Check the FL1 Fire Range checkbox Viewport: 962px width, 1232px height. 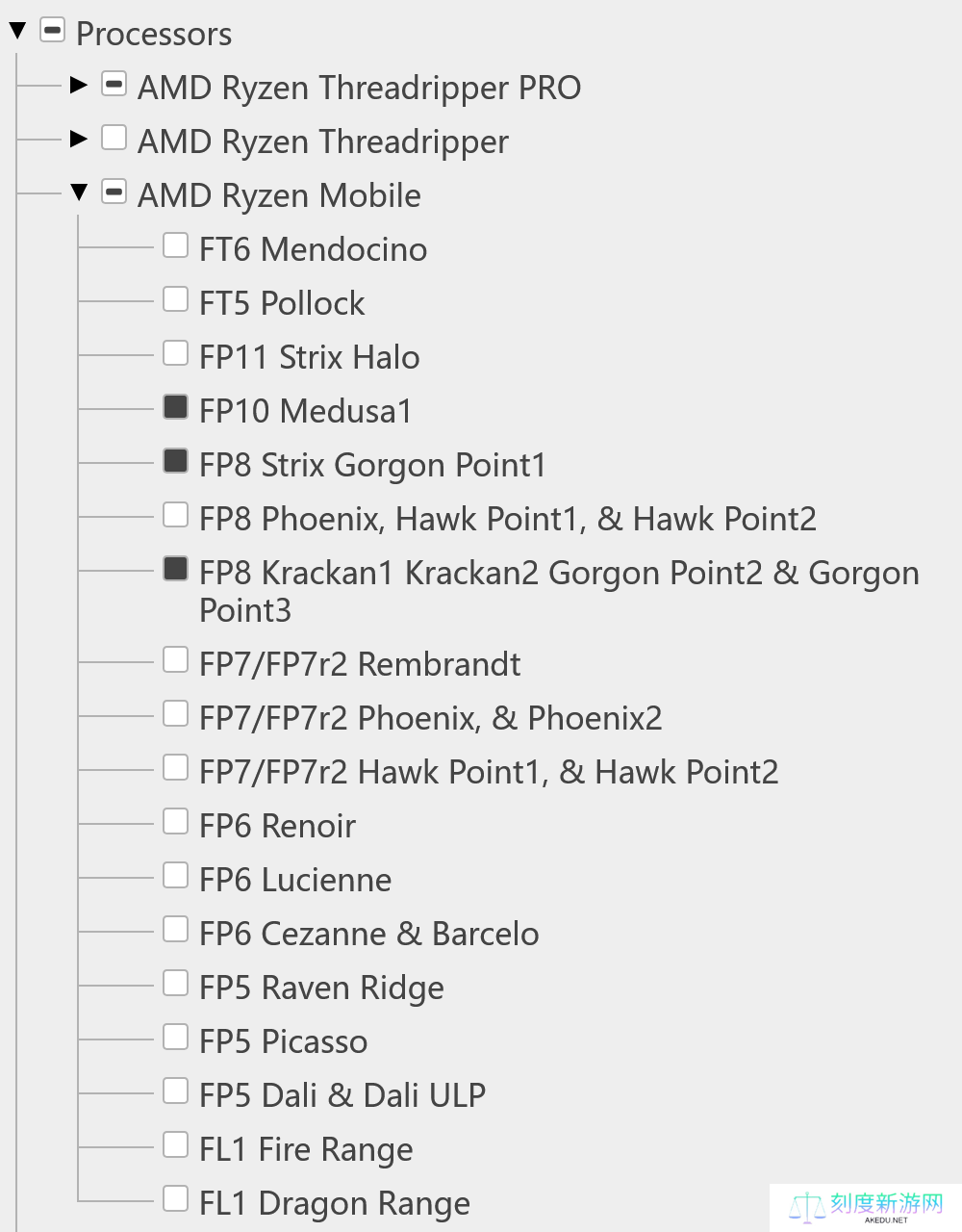coord(175,1144)
